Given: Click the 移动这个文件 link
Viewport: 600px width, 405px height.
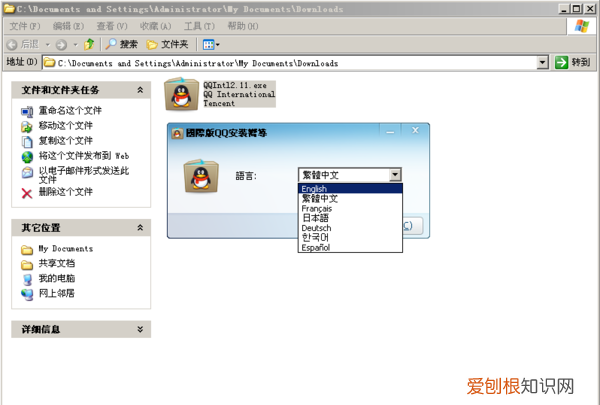Looking at the screenshot, I should pyautogui.click(x=65, y=126).
